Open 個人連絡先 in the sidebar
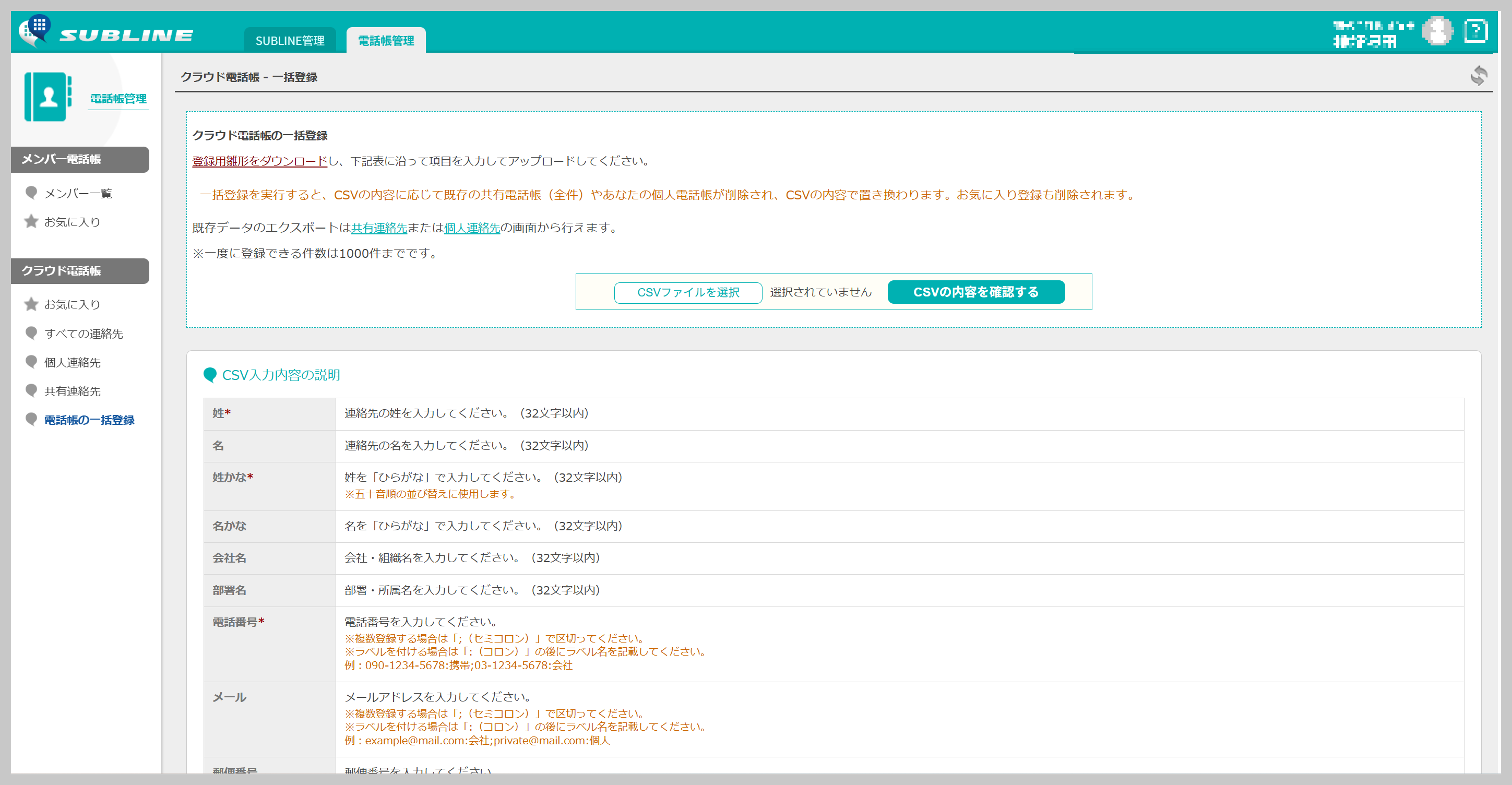1512x785 pixels. click(72, 362)
